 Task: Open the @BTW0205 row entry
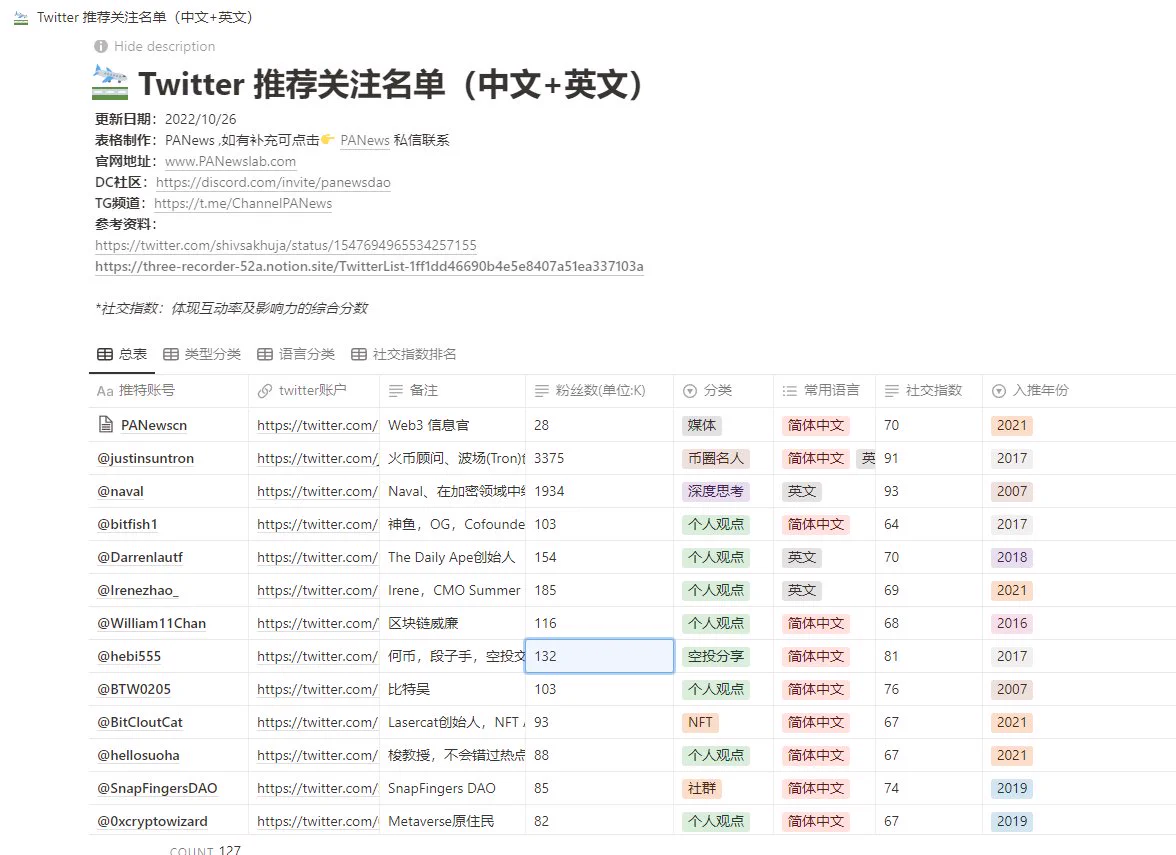pyautogui.click(x=134, y=689)
